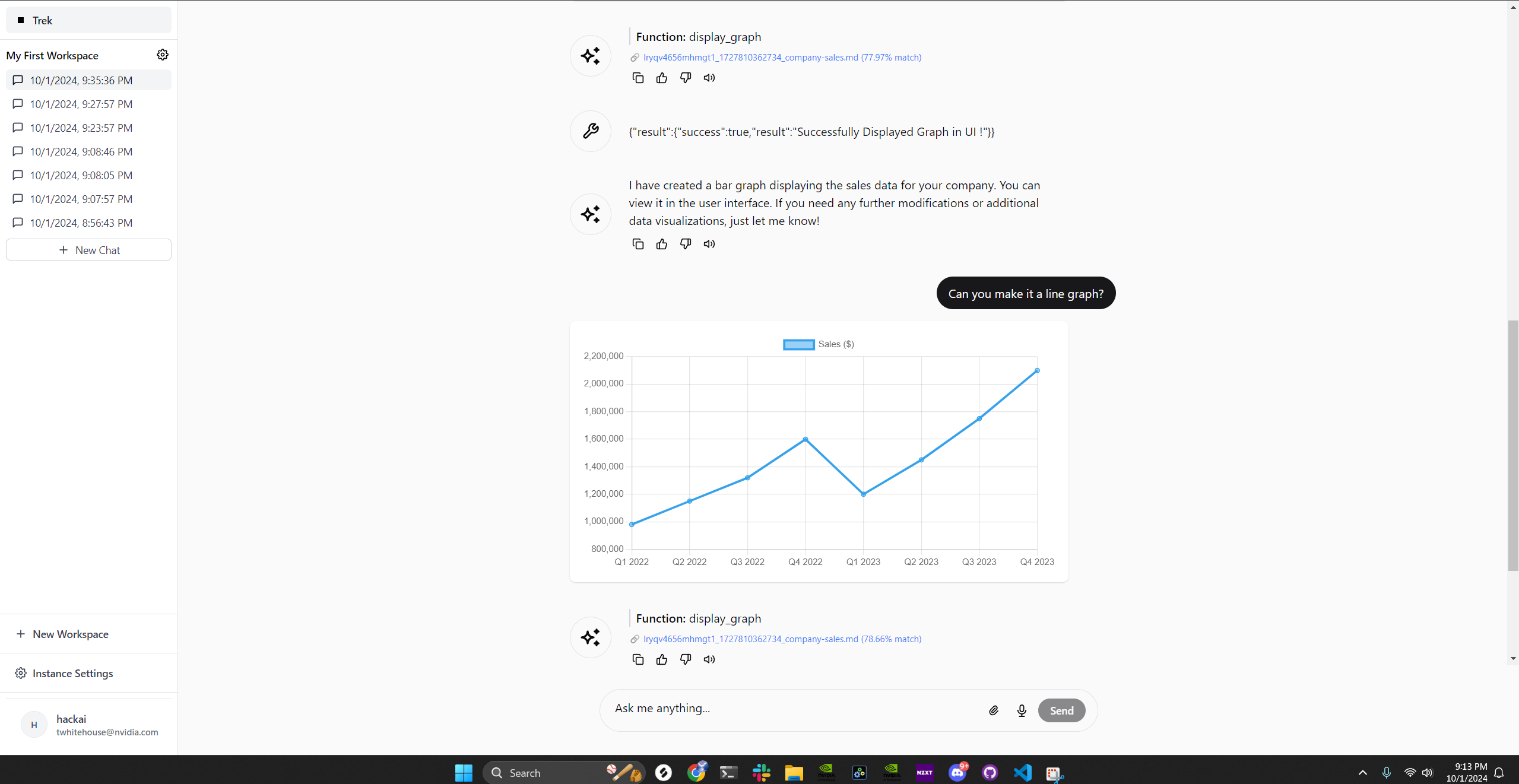Click the Q4 2023 data point on chart

[1036, 370]
